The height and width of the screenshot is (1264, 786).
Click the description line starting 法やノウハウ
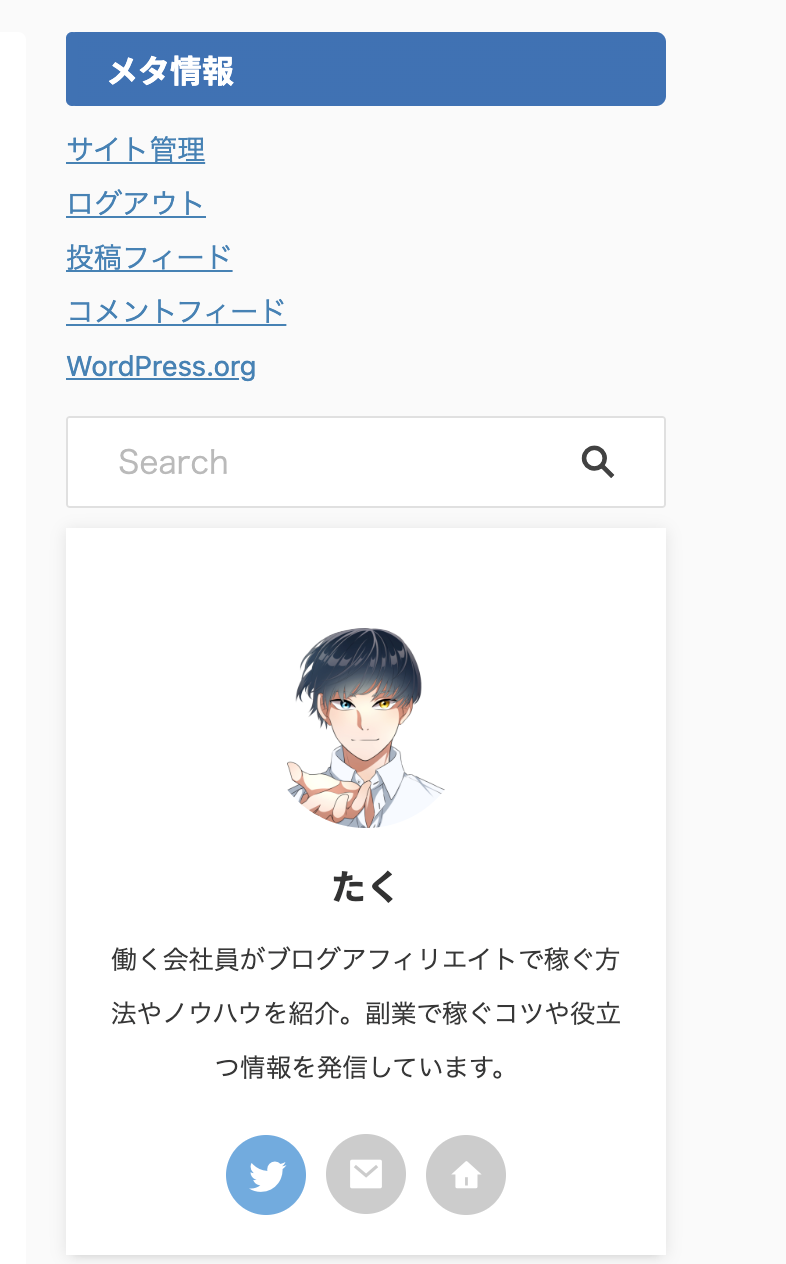pos(366,1014)
